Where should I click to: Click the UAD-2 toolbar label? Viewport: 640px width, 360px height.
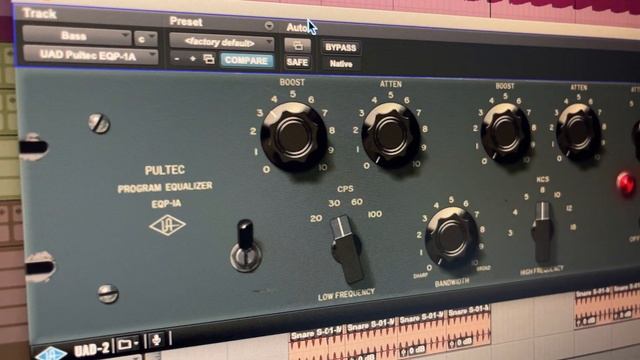coord(92,349)
